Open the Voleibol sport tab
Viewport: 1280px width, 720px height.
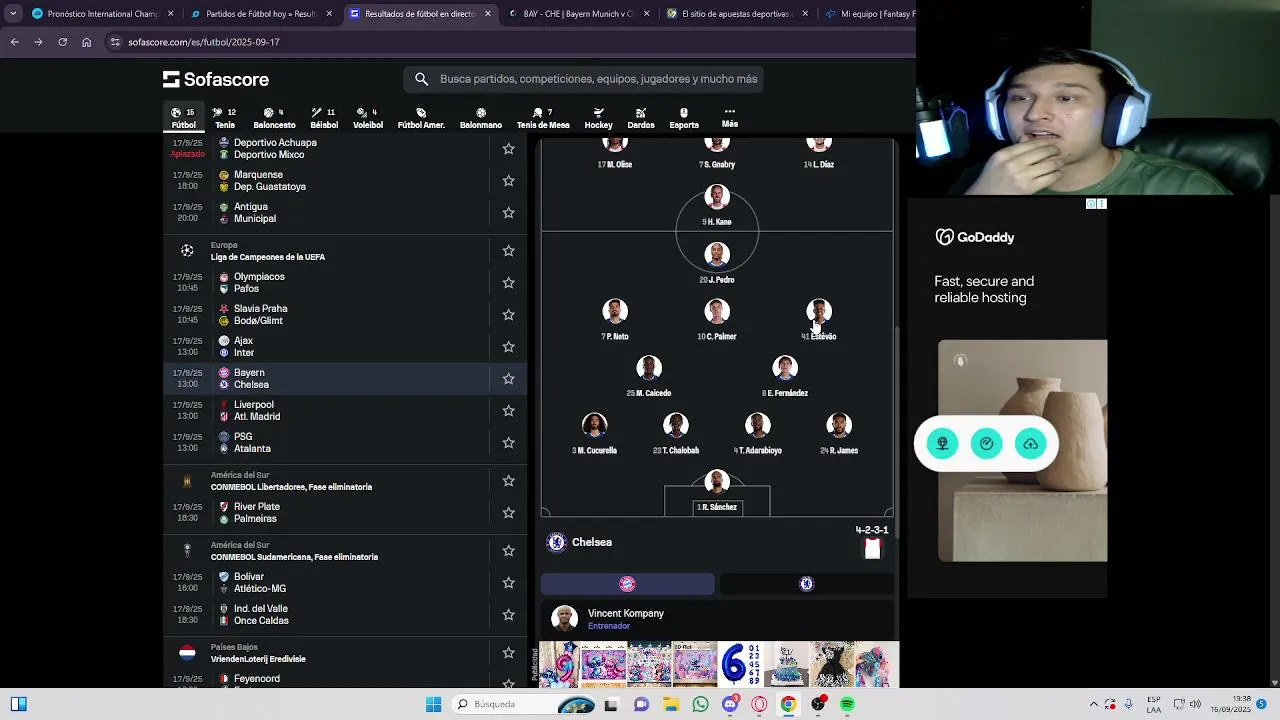click(x=368, y=118)
